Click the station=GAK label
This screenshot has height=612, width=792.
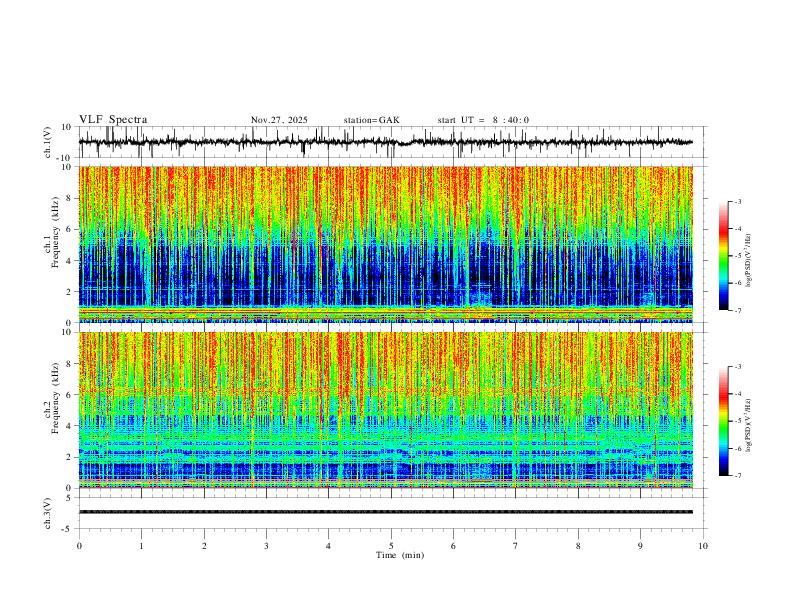[x=371, y=120]
